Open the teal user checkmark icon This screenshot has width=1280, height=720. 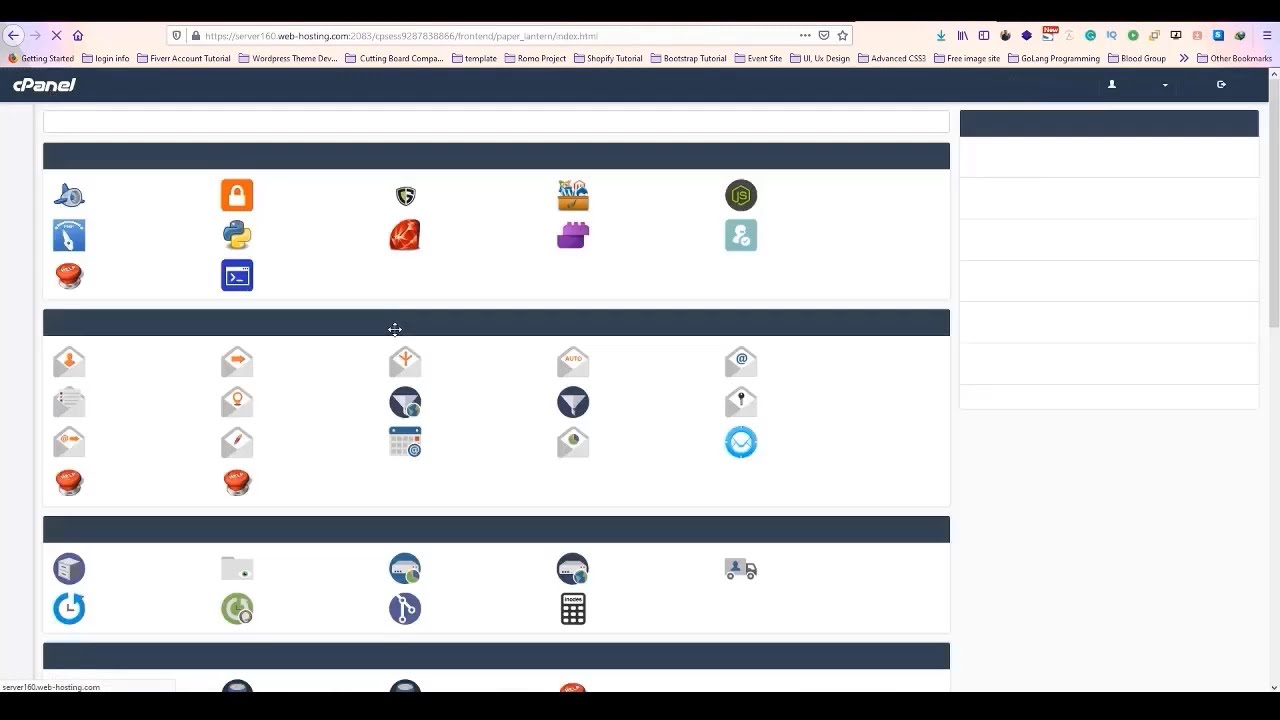click(x=741, y=235)
